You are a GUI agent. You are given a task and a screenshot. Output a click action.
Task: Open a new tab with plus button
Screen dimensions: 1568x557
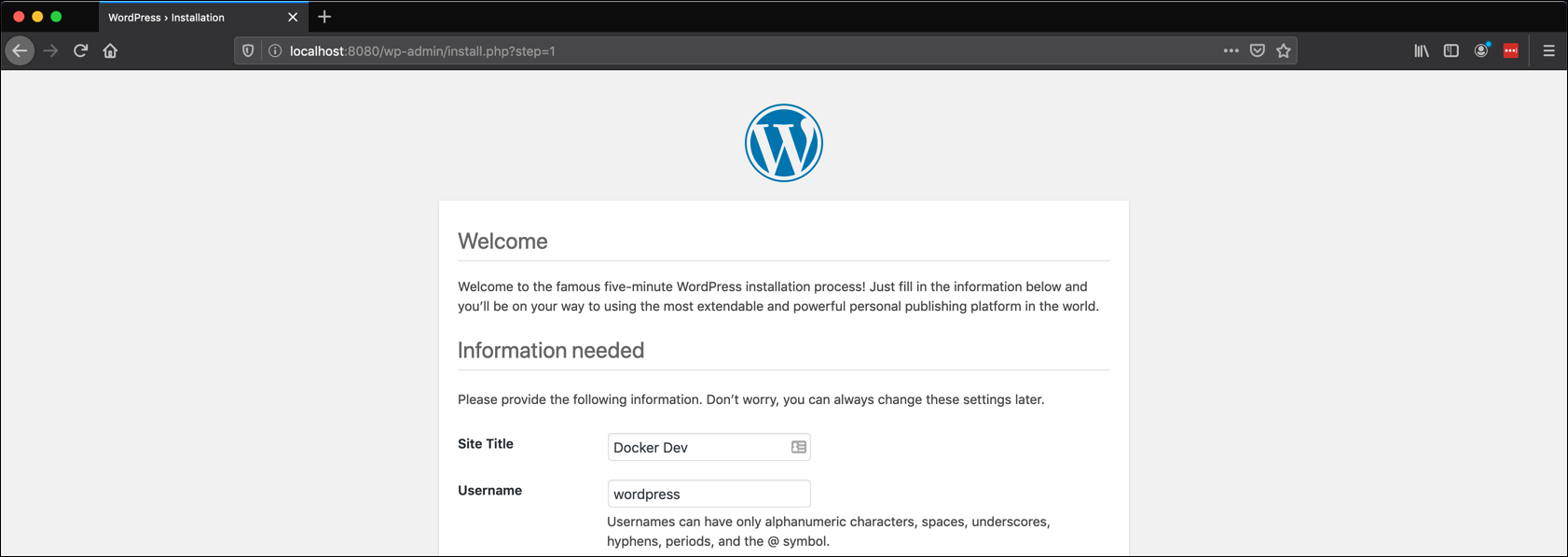click(x=324, y=17)
